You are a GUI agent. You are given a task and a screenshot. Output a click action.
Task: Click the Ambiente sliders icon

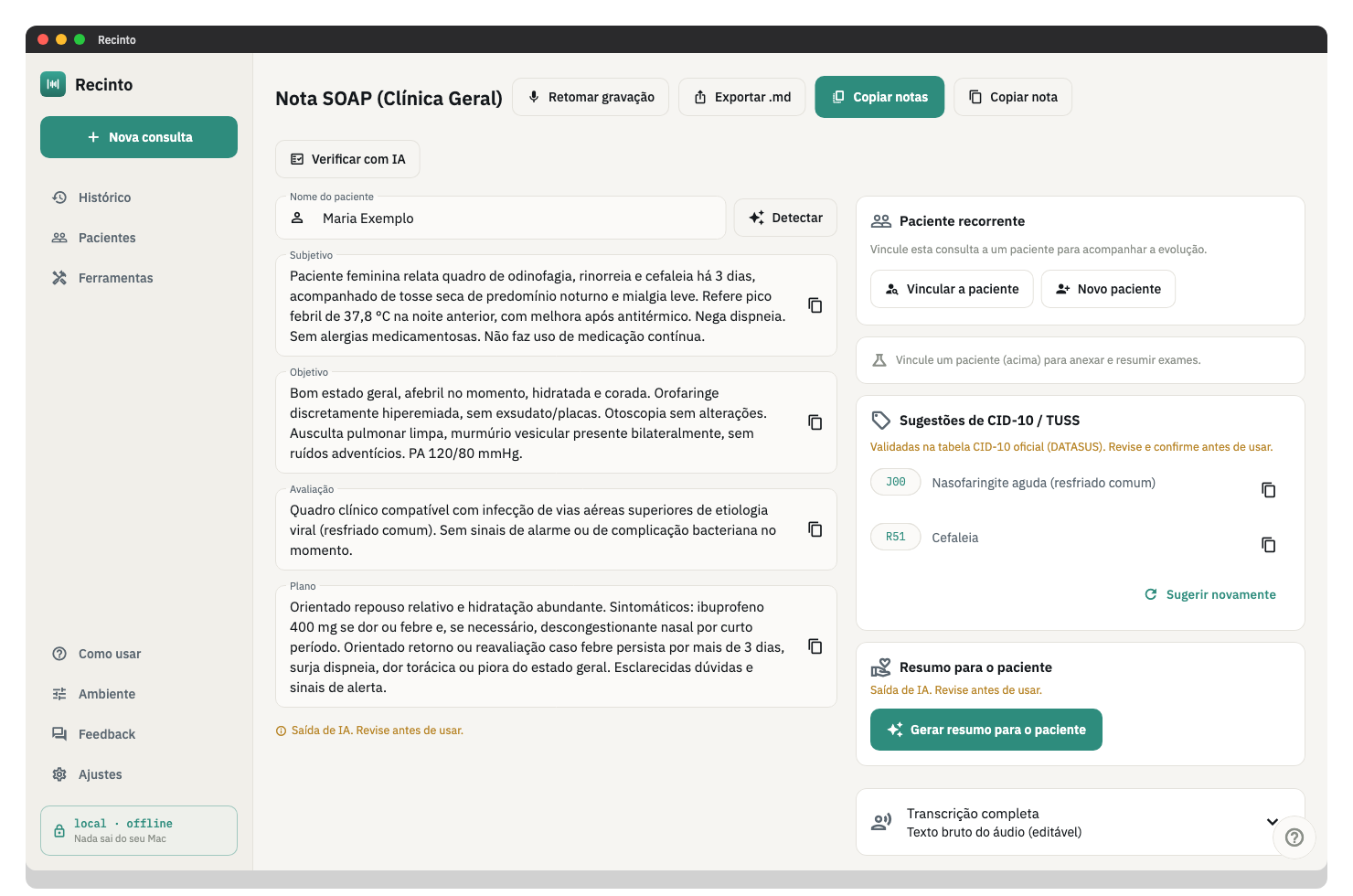point(59,694)
